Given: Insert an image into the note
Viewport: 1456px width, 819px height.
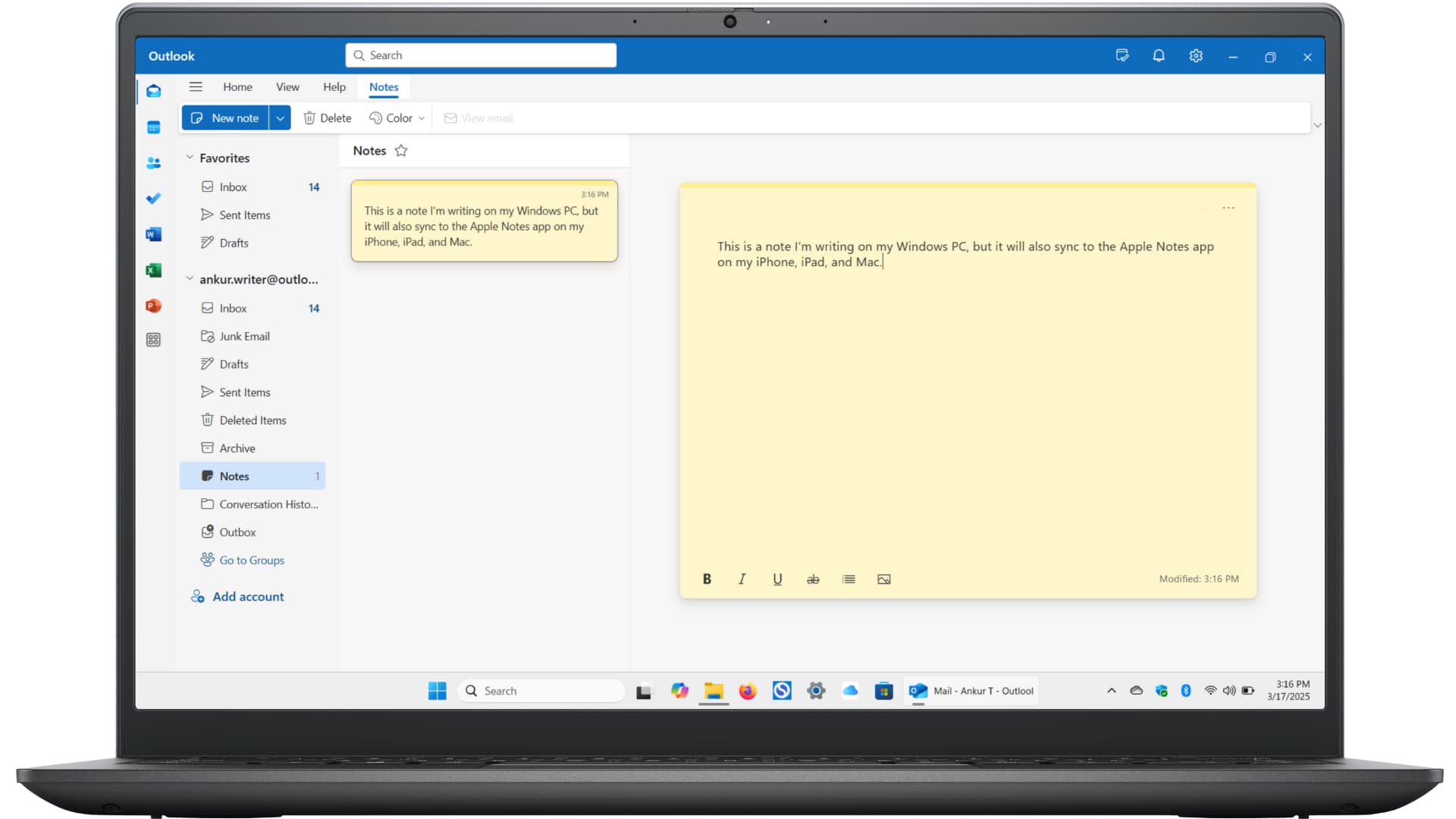Looking at the screenshot, I should pyautogui.click(x=884, y=579).
